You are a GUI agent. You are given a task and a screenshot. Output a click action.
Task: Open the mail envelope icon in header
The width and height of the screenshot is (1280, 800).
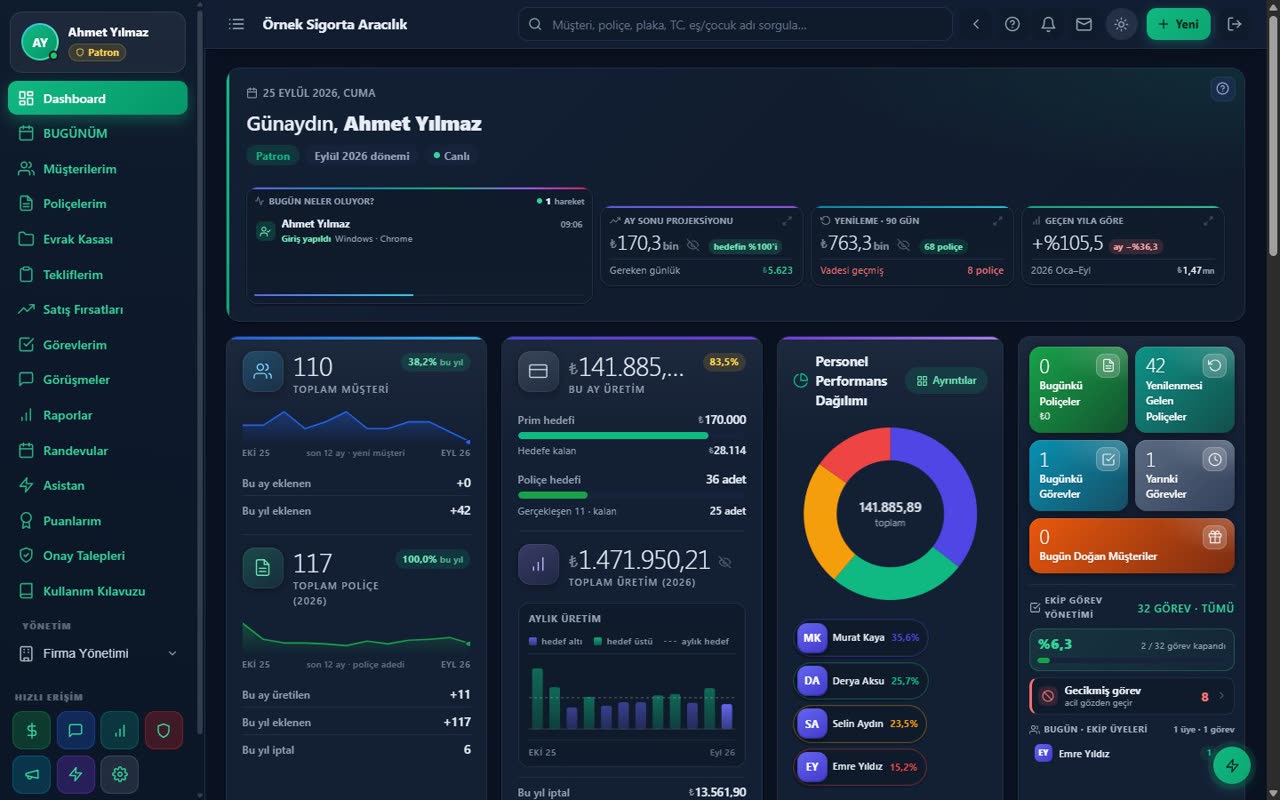(x=1084, y=24)
